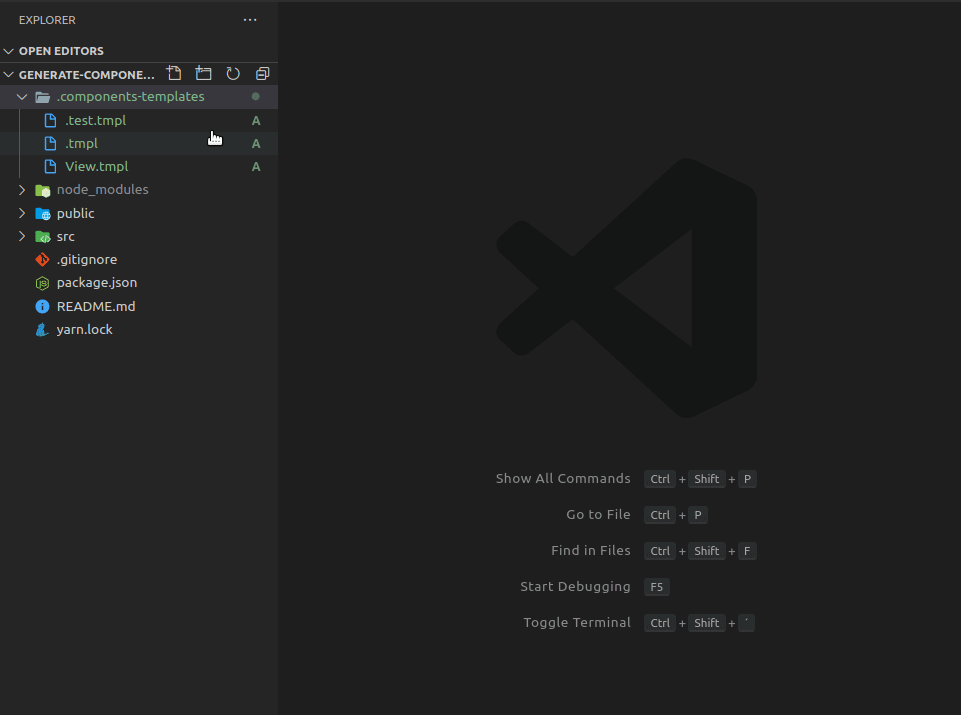Collapse the GENERATE-COMPONE... project section chevron
This screenshot has height=715, width=961.
click(9, 75)
